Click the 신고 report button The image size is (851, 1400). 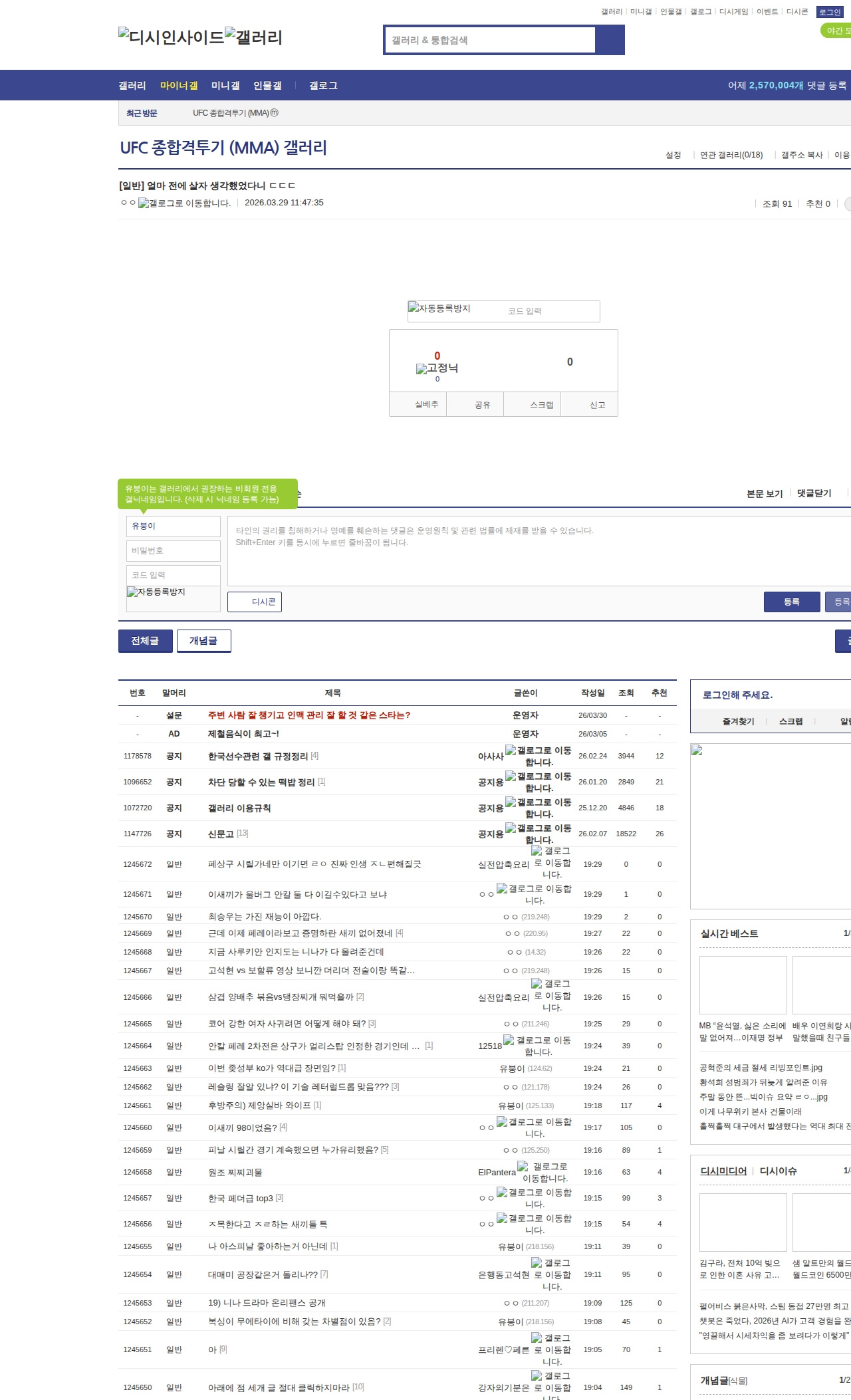[597, 405]
